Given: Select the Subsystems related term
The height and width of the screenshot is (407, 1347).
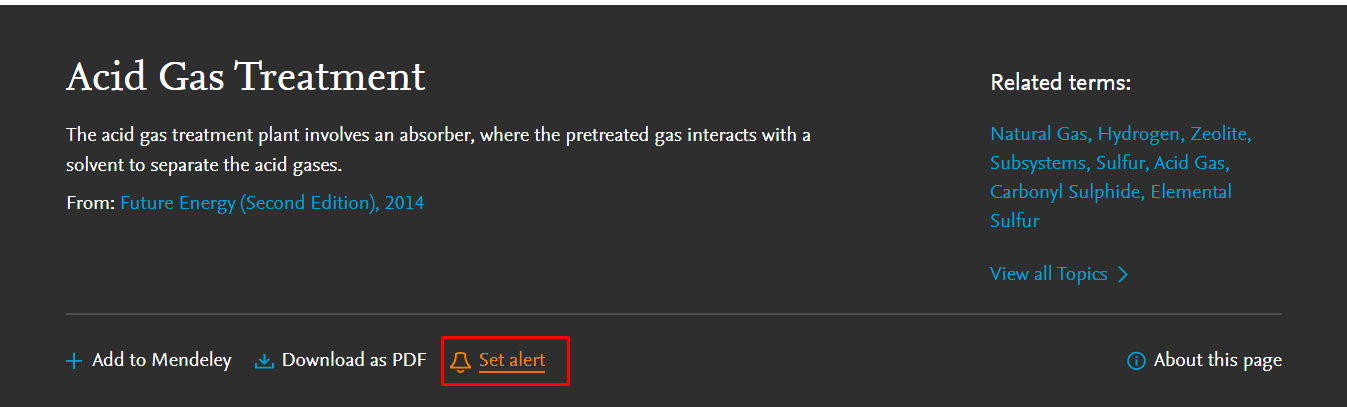Looking at the screenshot, I should [x=1039, y=162].
